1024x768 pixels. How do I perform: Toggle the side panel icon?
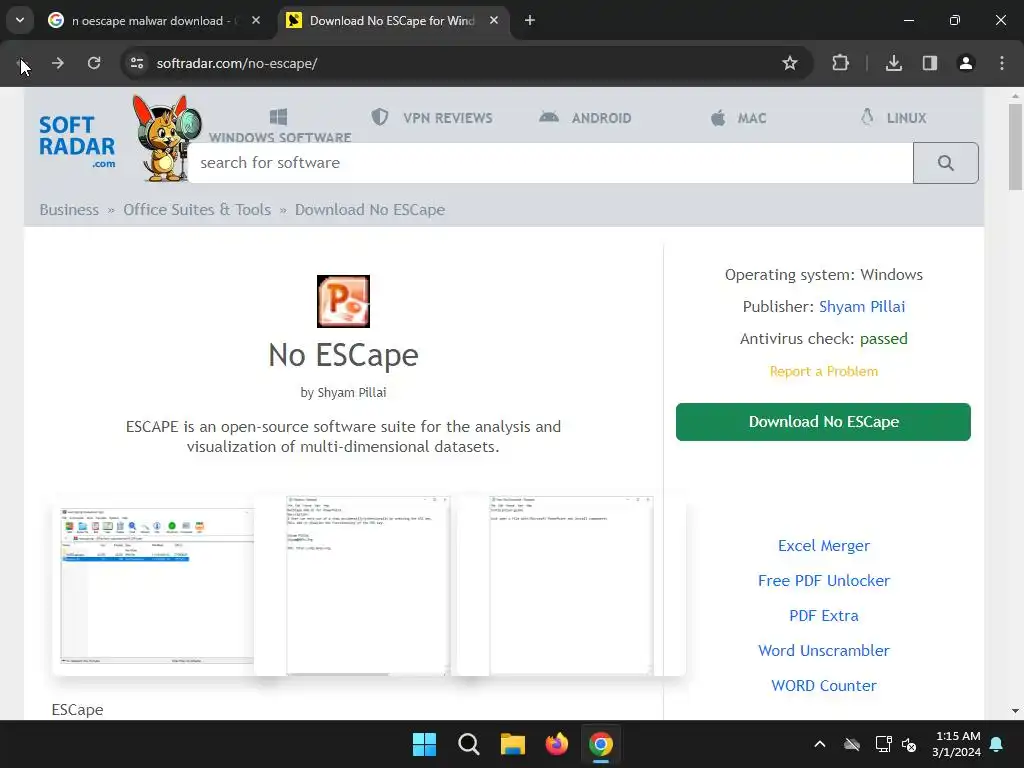coord(930,63)
